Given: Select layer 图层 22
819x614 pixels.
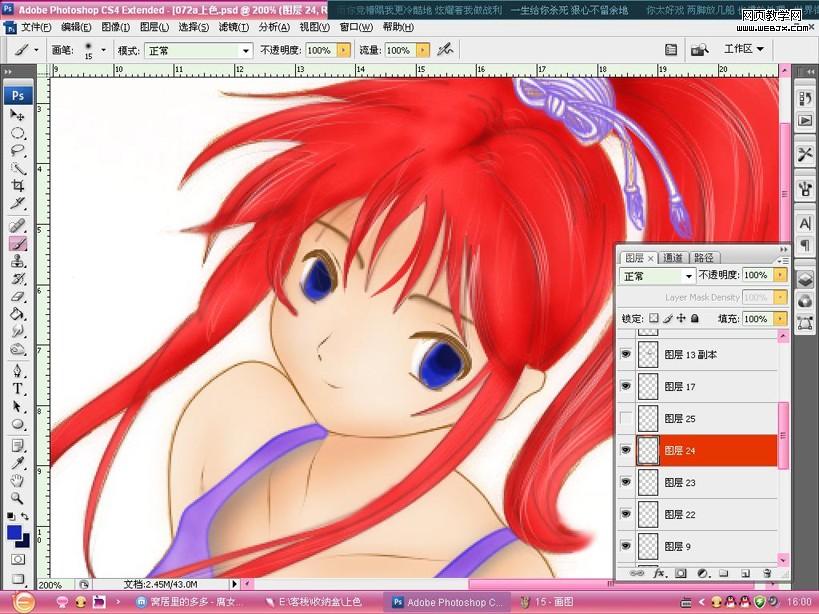Looking at the screenshot, I should click(x=700, y=514).
